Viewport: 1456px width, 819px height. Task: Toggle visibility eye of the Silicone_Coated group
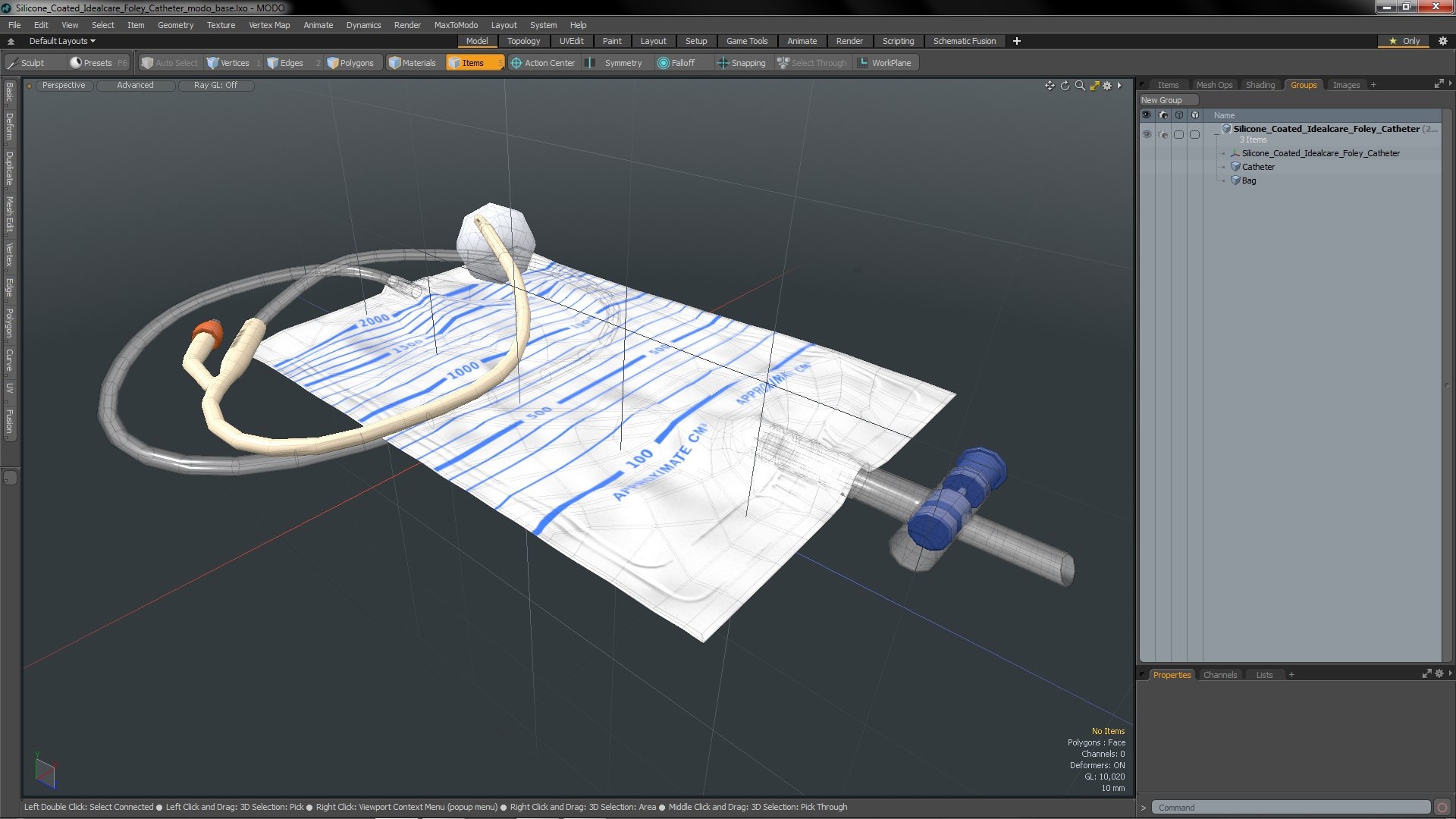tap(1147, 134)
